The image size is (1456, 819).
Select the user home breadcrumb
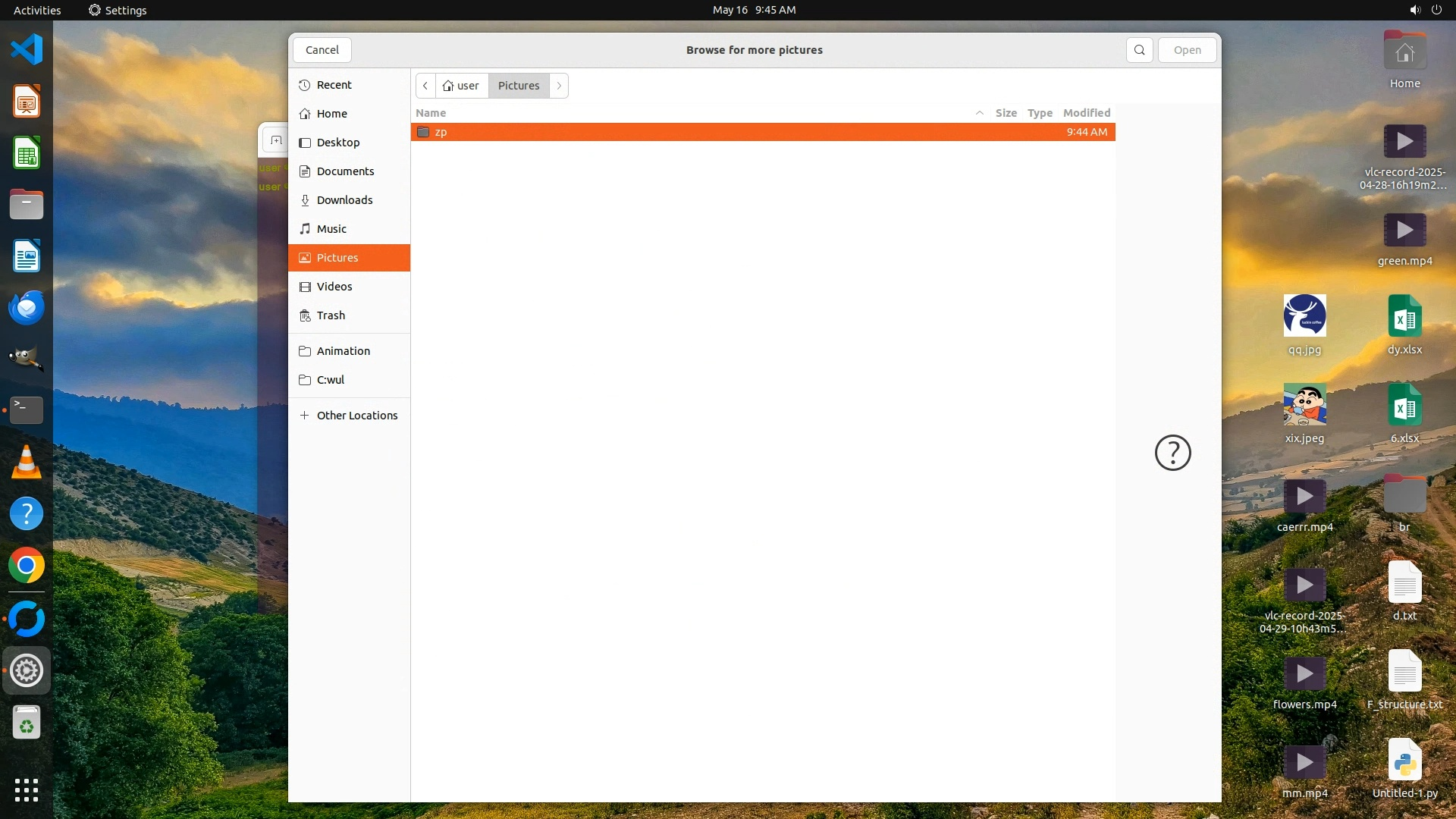462,86
